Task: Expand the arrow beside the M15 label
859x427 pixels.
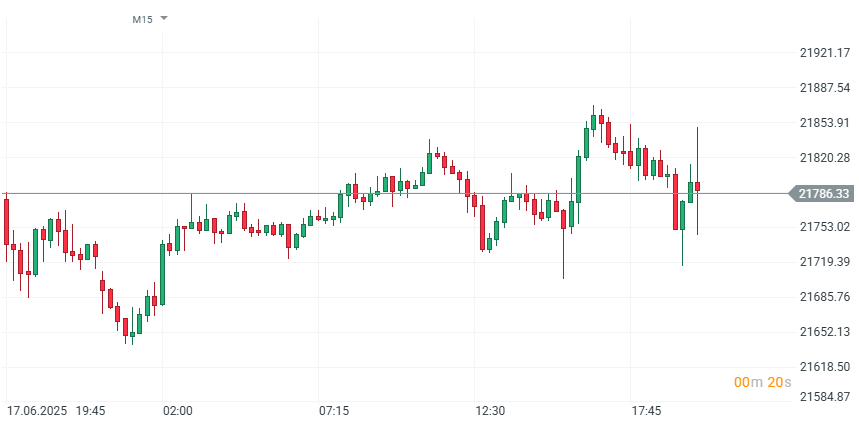Action: coord(164,18)
